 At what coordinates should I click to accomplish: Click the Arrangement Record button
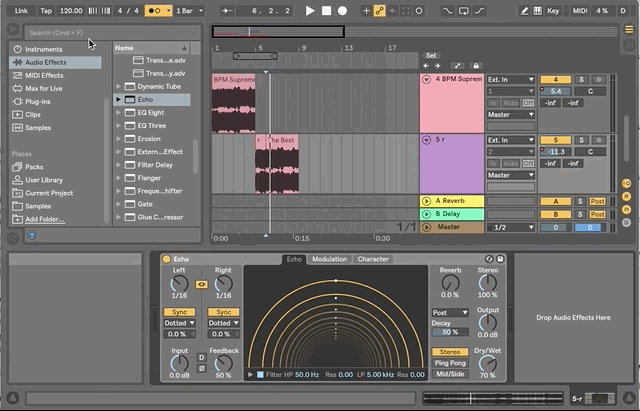click(342, 10)
